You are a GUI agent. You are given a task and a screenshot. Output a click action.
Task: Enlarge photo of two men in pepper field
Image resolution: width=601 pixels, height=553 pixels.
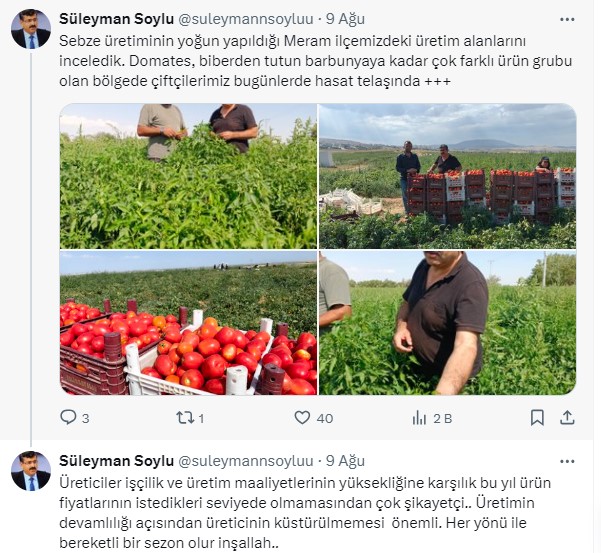[x=188, y=176]
